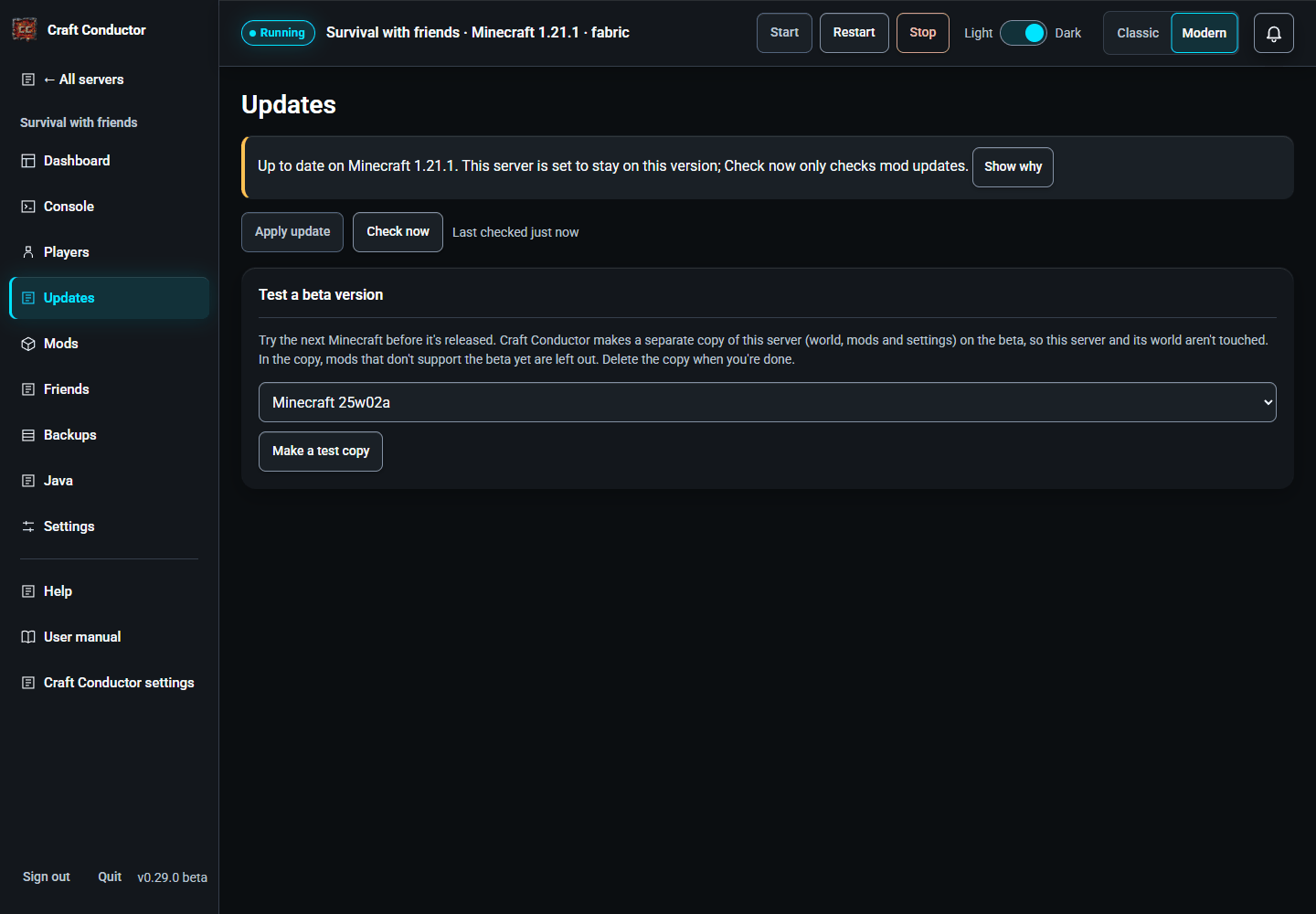Click the Light label beside theme switch
This screenshot has height=914, width=1316.
(x=978, y=33)
